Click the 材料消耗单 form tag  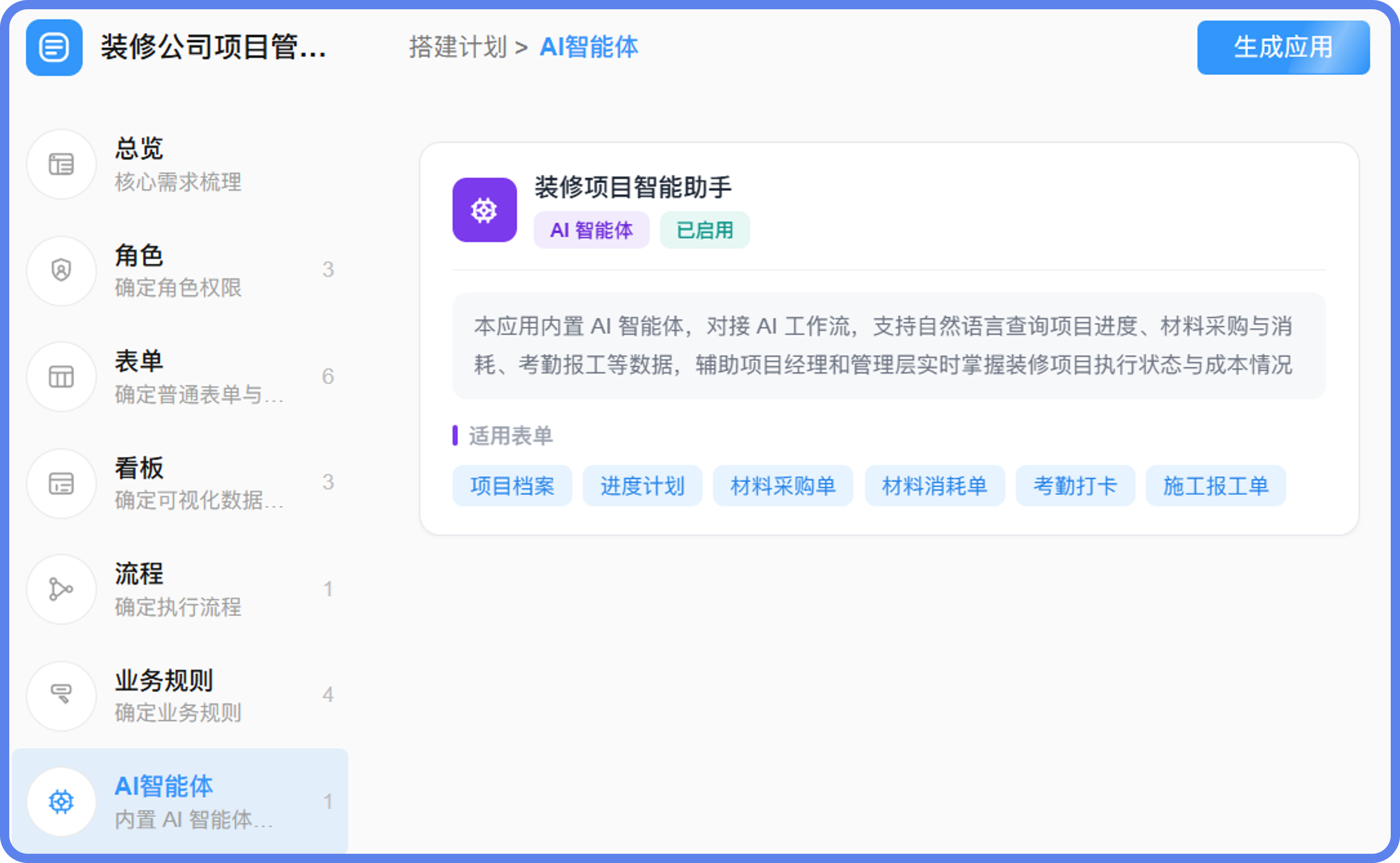point(935,486)
